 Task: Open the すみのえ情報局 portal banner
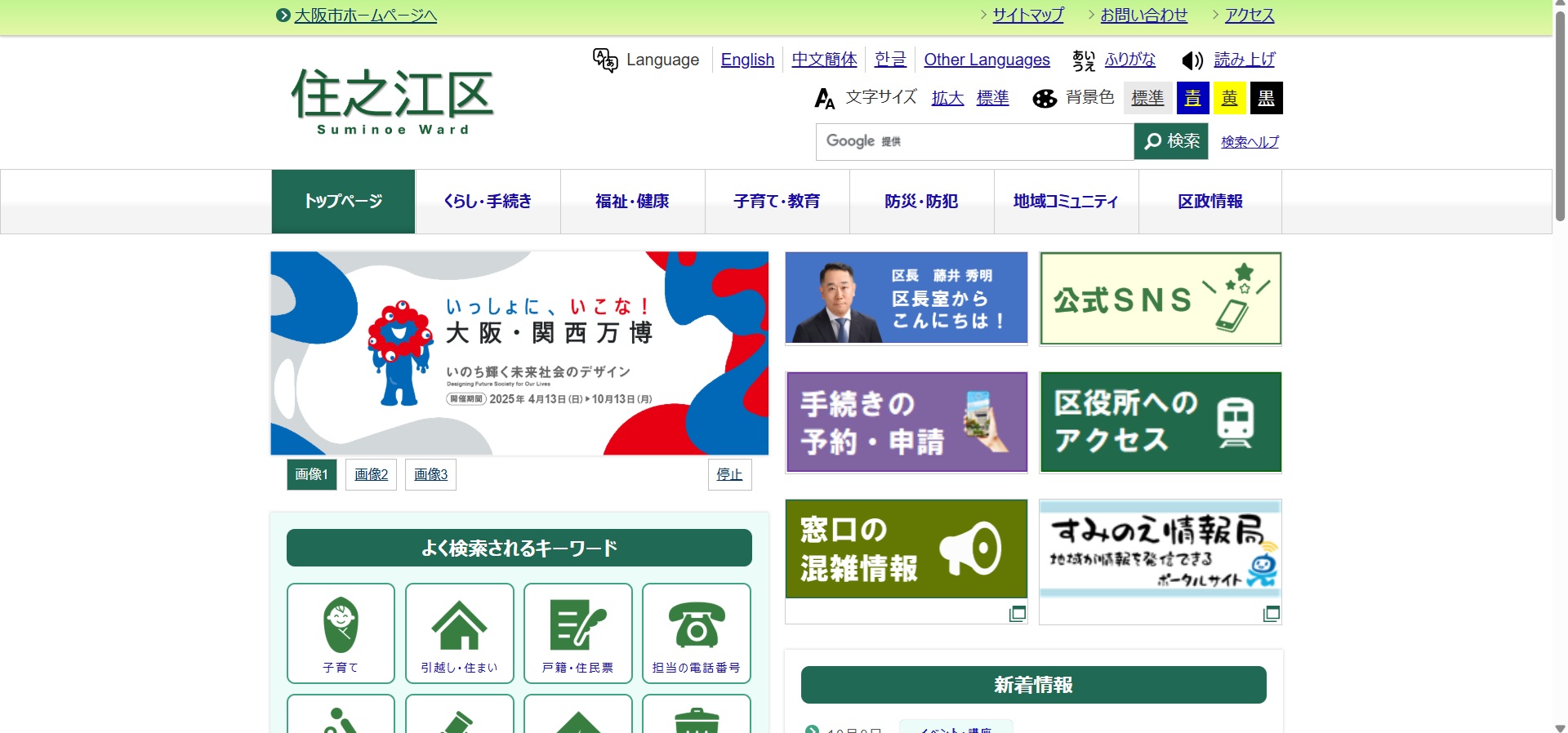coord(1160,549)
